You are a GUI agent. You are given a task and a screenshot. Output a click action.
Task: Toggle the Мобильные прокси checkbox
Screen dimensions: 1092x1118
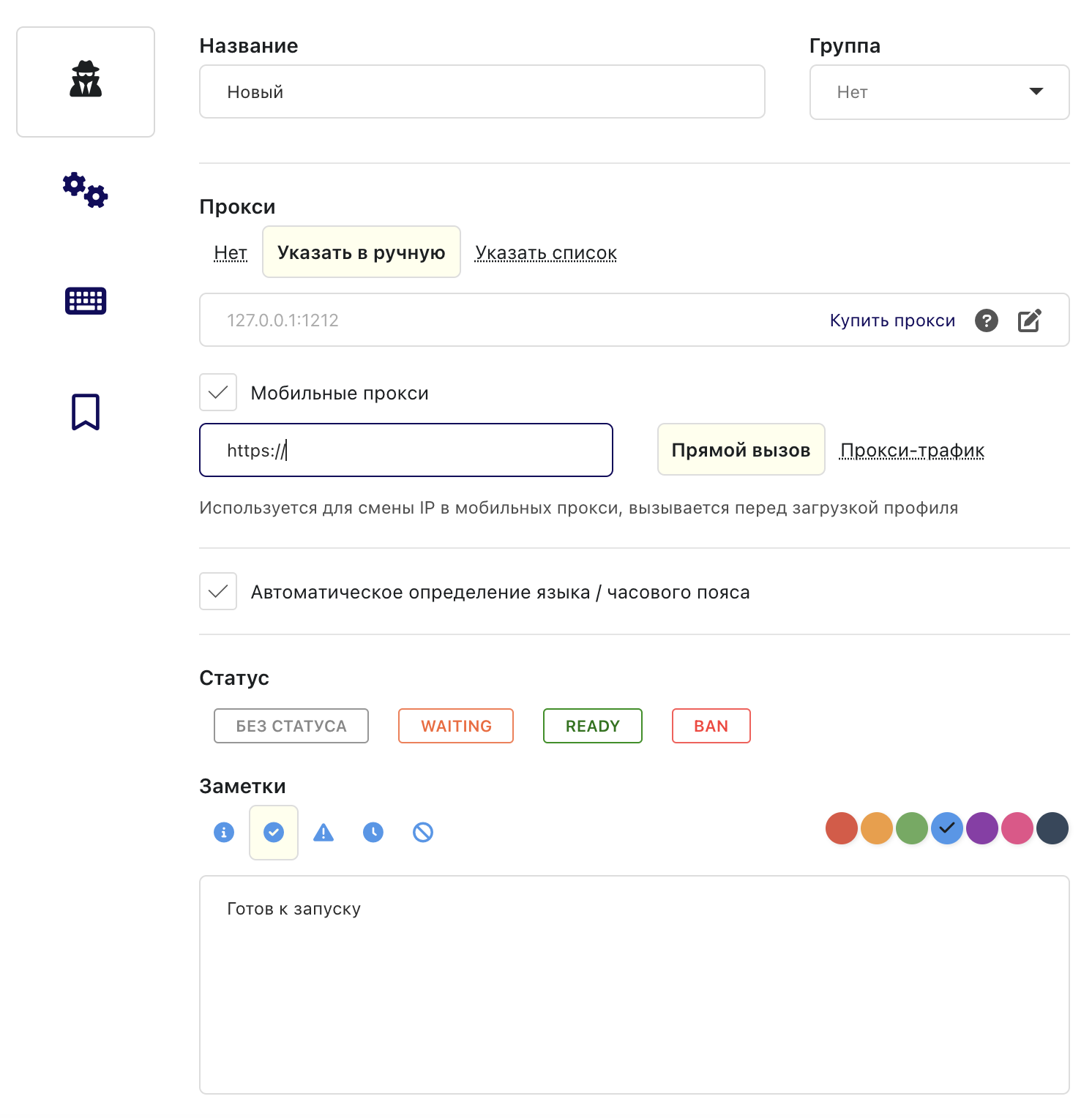(x=218, y=393)
